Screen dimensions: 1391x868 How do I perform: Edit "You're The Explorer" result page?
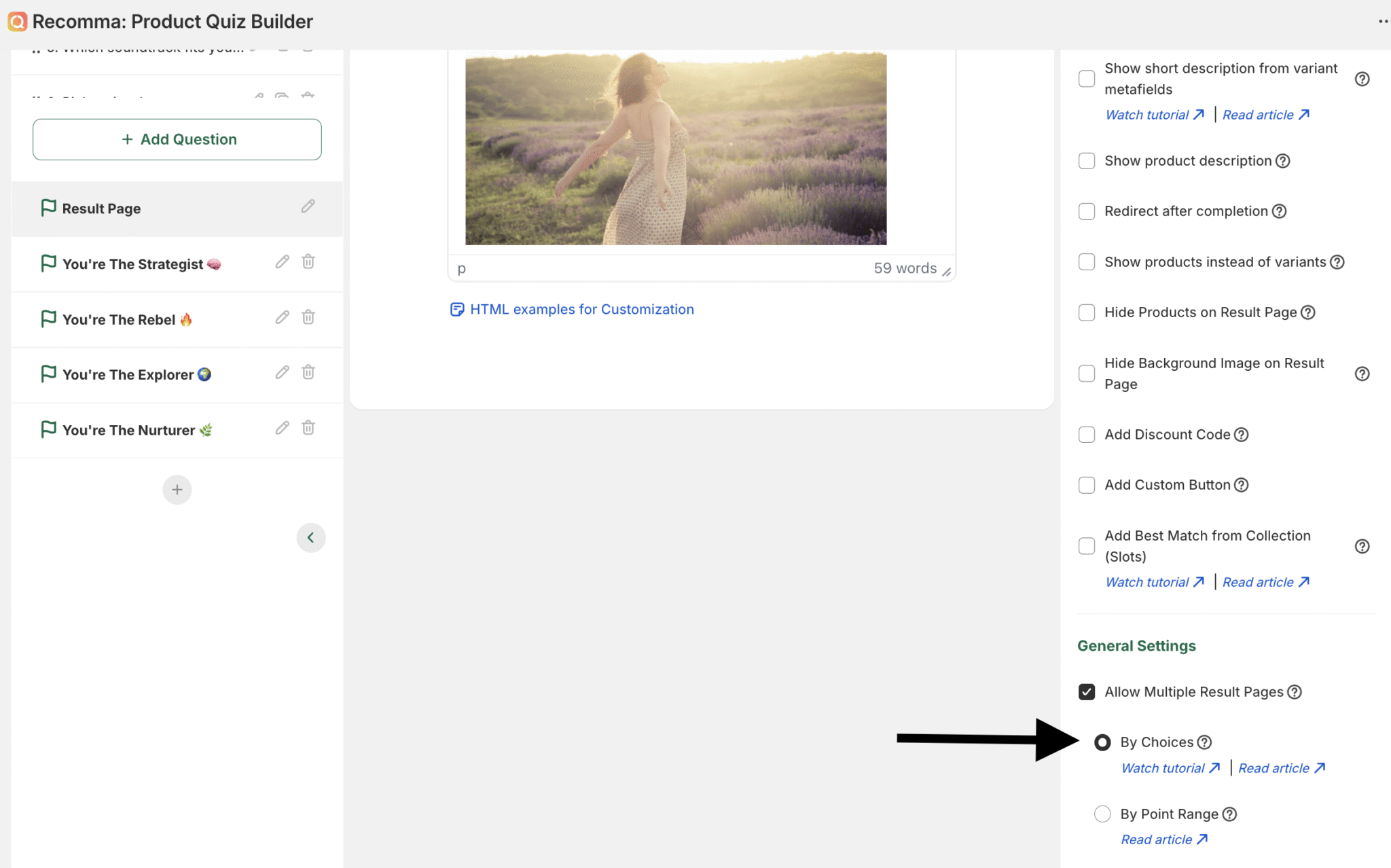point(282,372)
